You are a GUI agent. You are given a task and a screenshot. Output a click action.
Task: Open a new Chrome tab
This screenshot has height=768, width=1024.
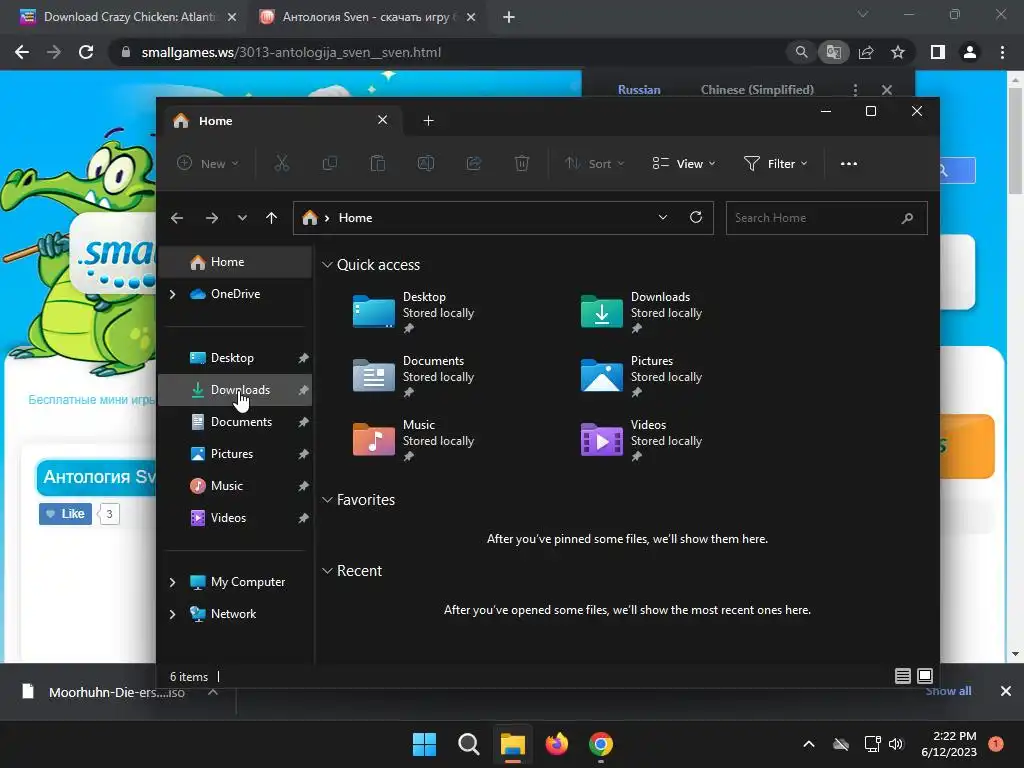tap(509, 17)
